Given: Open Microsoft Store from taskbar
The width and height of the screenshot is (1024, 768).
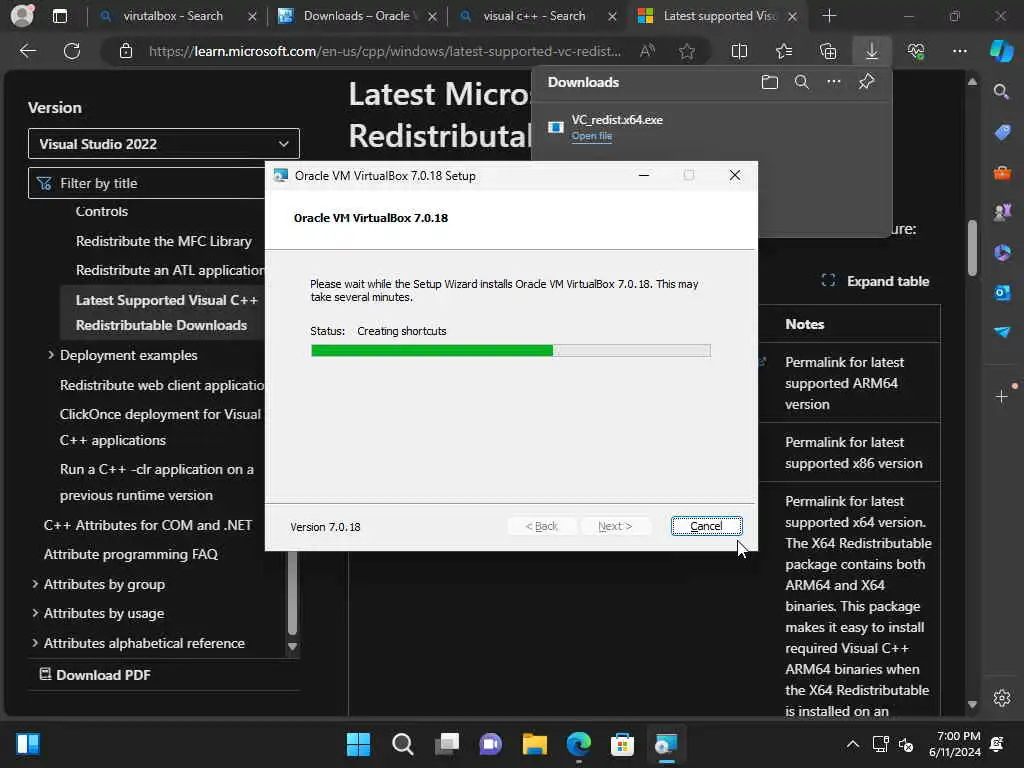Looking at the screenshot, I should tap(622, 744).
